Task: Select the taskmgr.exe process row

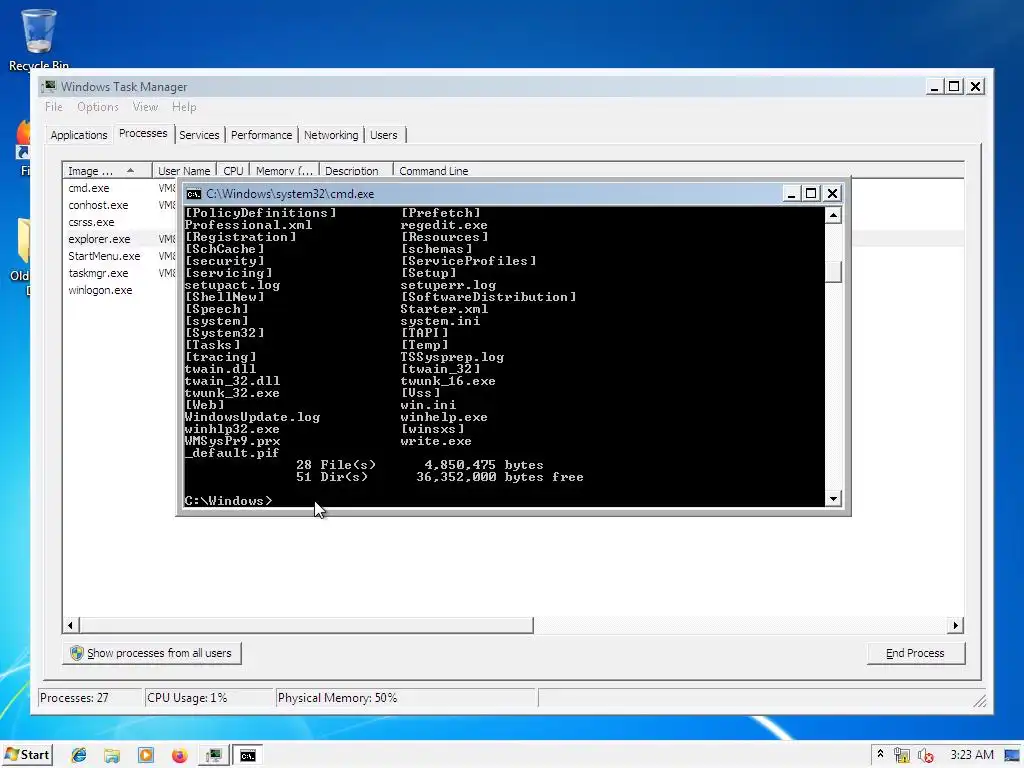Action: pos(98,273)
